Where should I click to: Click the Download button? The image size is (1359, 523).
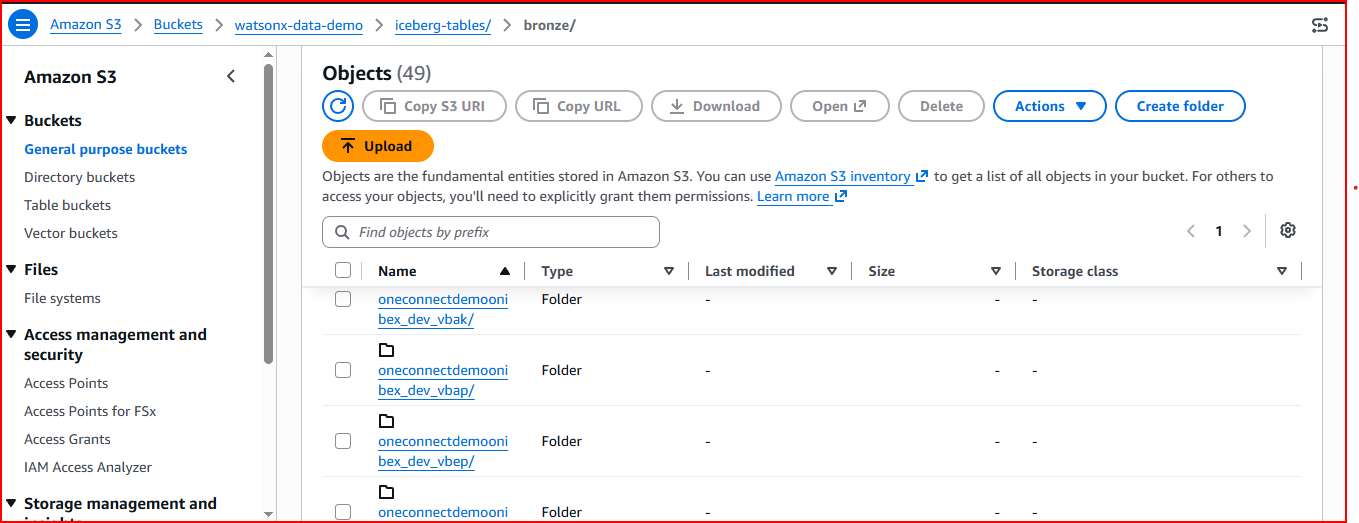tap(716, 106)
